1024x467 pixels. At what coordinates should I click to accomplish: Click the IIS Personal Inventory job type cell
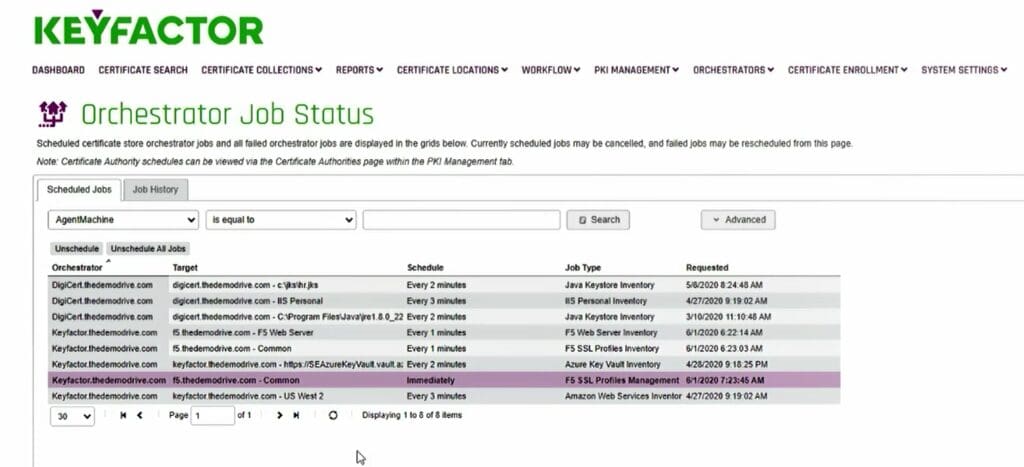(x=606, y=301)
